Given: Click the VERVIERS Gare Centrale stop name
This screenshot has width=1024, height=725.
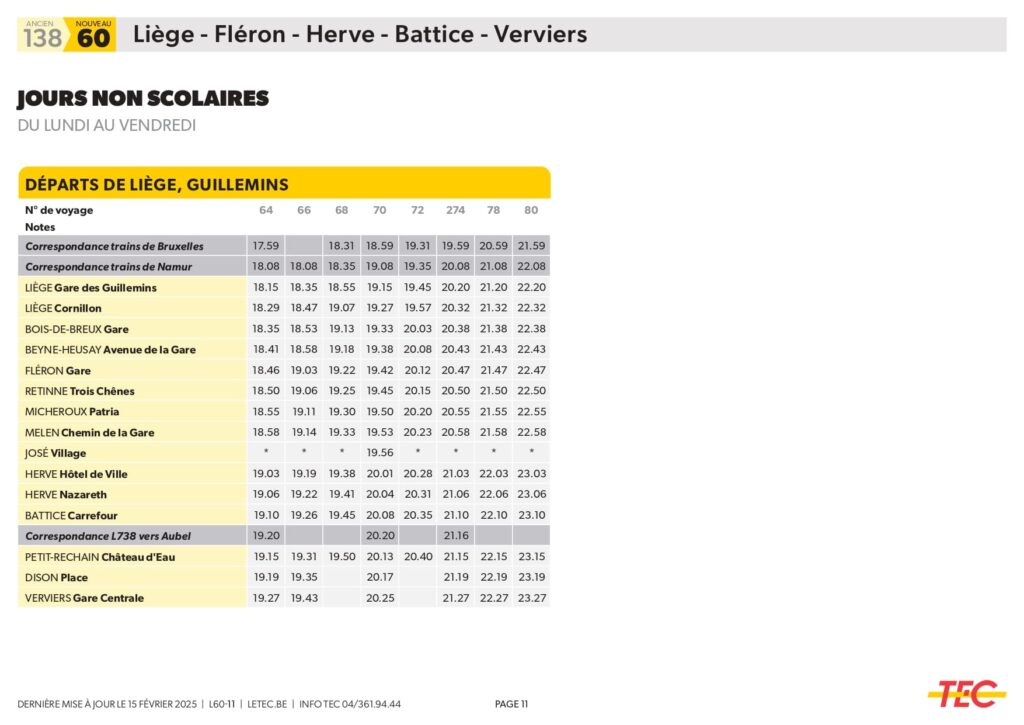Looking at the screenshot, I should (84, 598).
